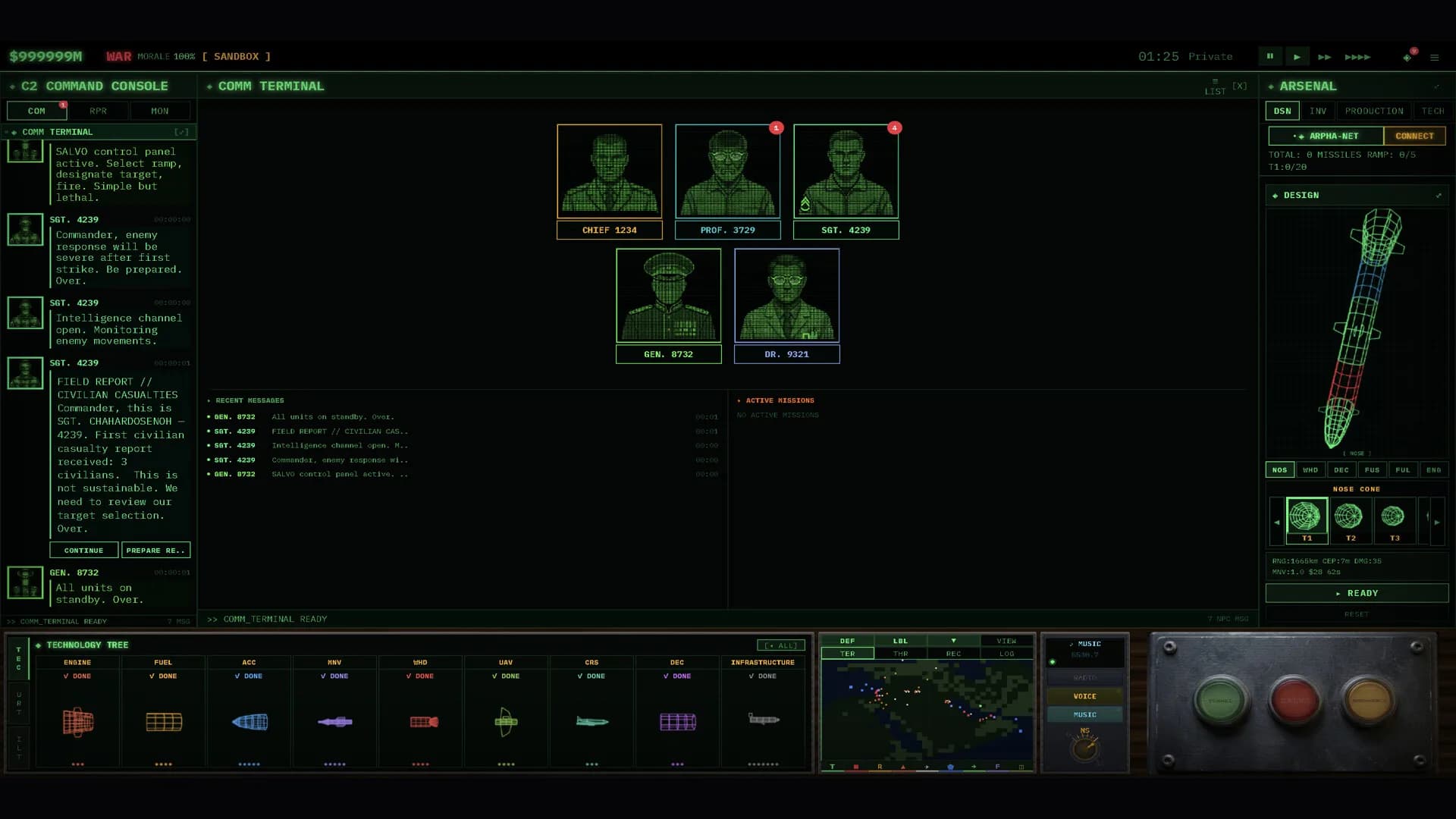Open 'SALVO control panel active' recent message
Image resolution: width=1456 pixels, height=819 pixels.
pyautogui.click(x=463, y=474)
